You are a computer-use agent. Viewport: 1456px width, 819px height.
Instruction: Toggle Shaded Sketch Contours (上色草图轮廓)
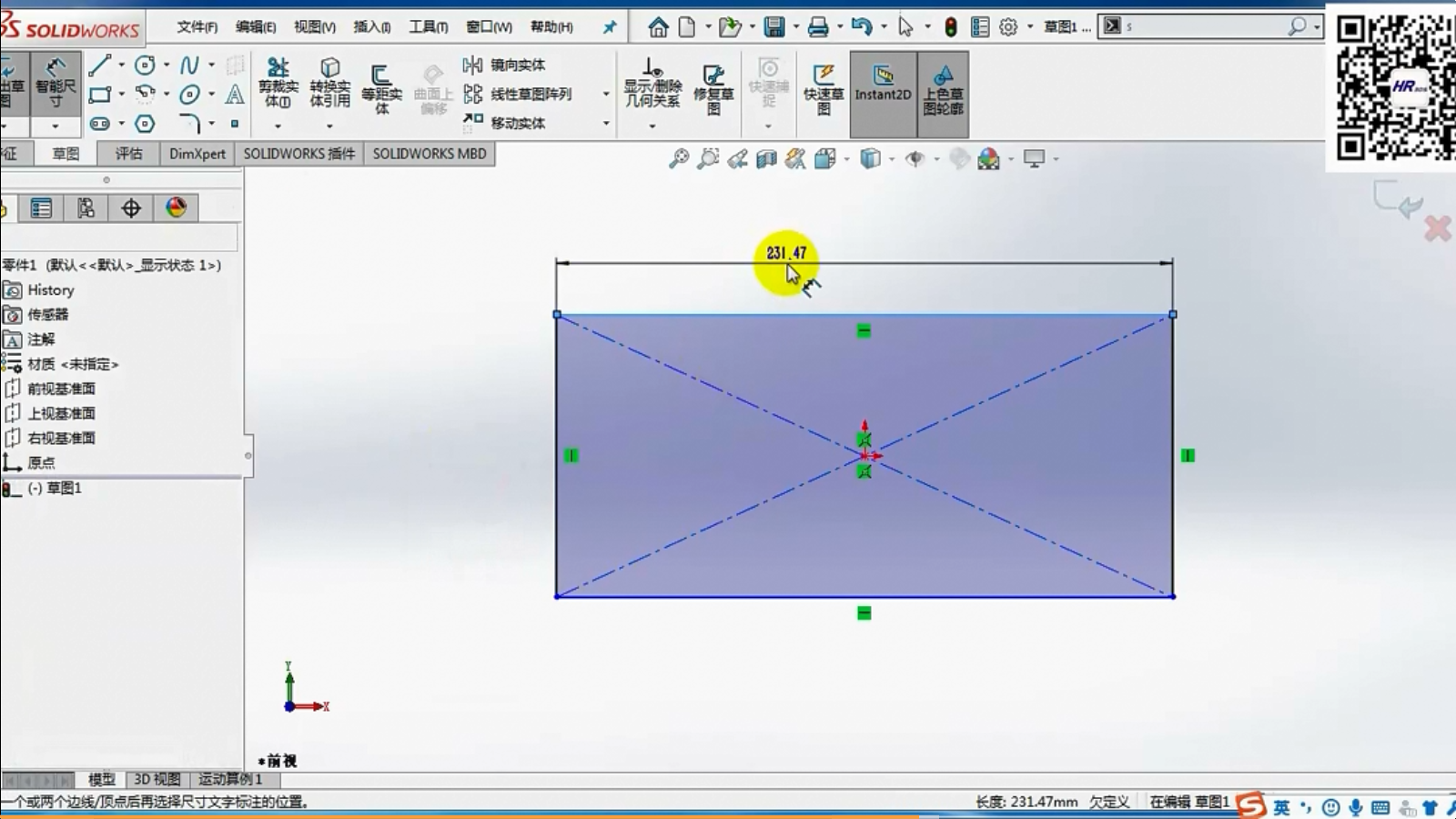pyautogui.click(x=943, y=88)
